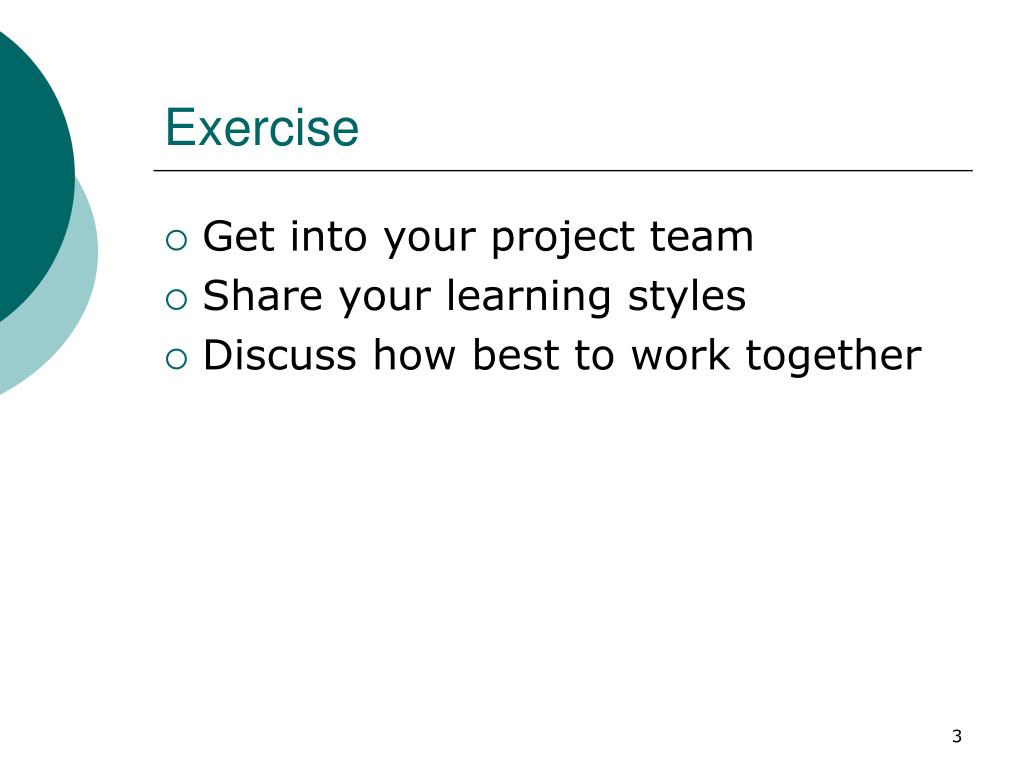Click slide number 3 in the corner
The height and width of the screenshot is (768, 1024).
(957, 737)
